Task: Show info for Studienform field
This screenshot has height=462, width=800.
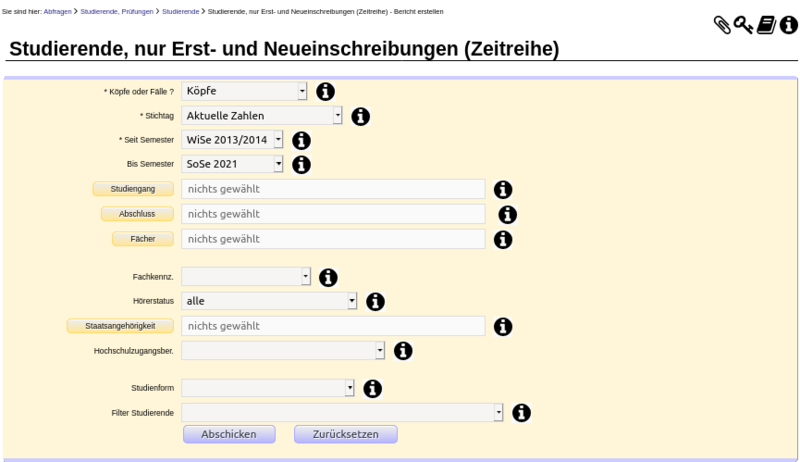Action: click(x=372, y=389)
